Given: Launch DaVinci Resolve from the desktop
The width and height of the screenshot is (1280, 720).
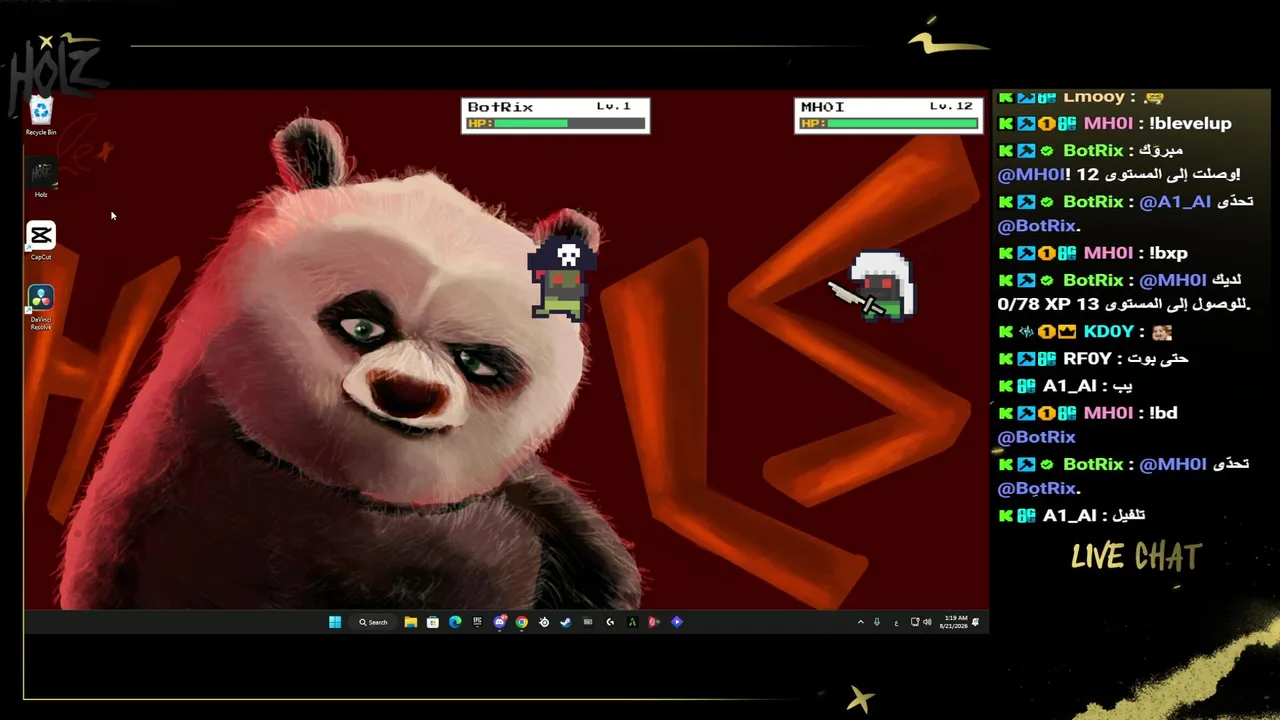Looking at the screenshot, I should point(41,307).
